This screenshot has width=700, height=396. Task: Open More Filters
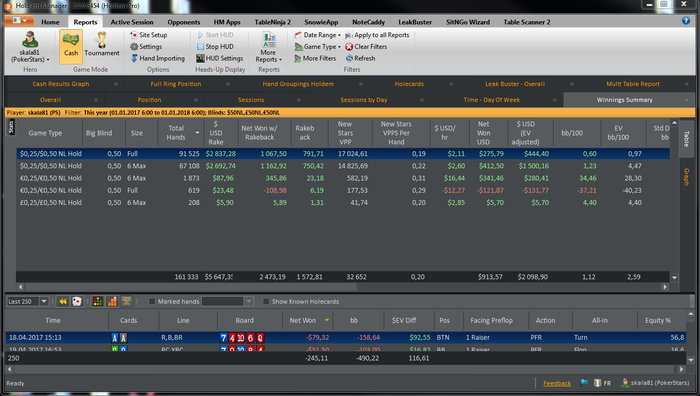[315, 58]
